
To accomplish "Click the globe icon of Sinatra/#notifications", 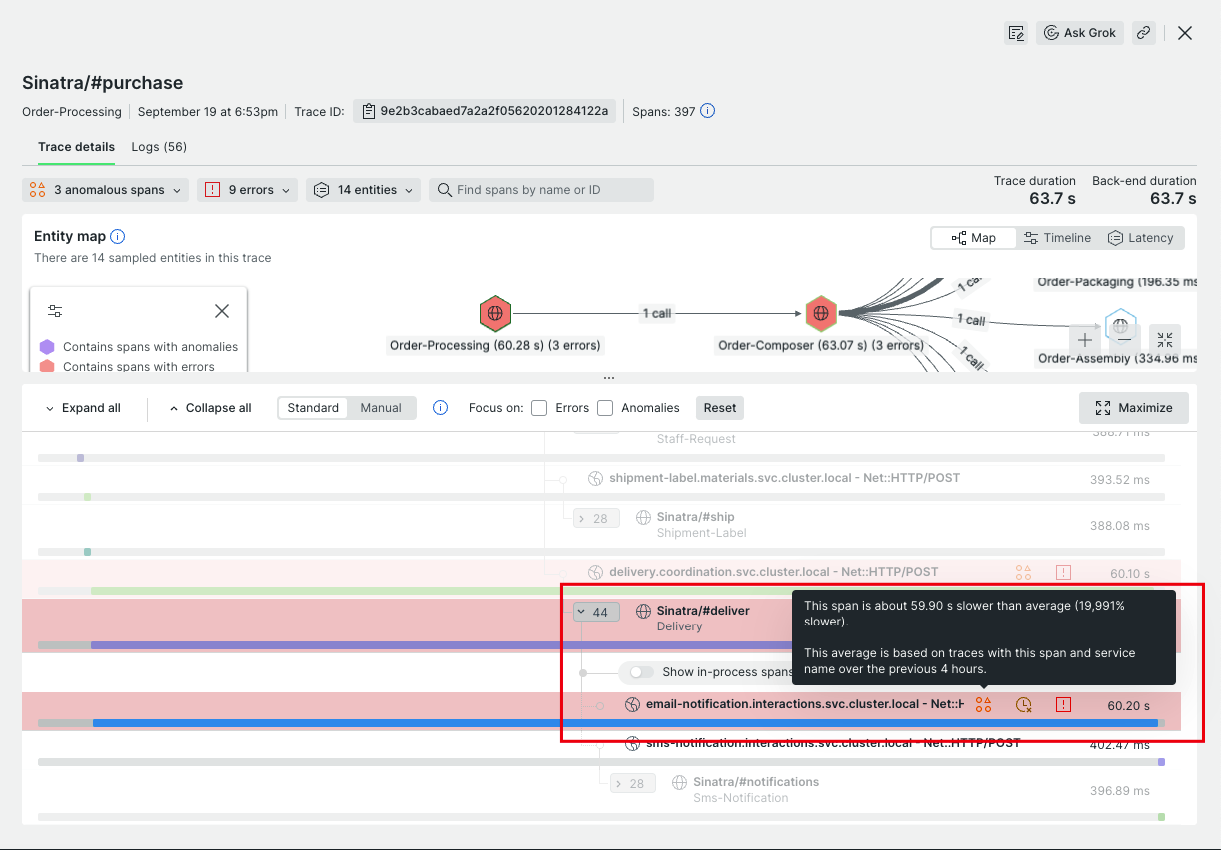I will 680,783.
